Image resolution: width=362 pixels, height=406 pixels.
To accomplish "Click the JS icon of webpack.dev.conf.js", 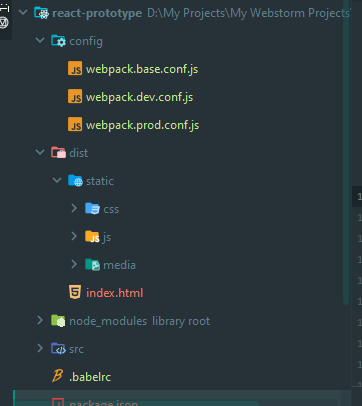I will (x=75, y=97).
